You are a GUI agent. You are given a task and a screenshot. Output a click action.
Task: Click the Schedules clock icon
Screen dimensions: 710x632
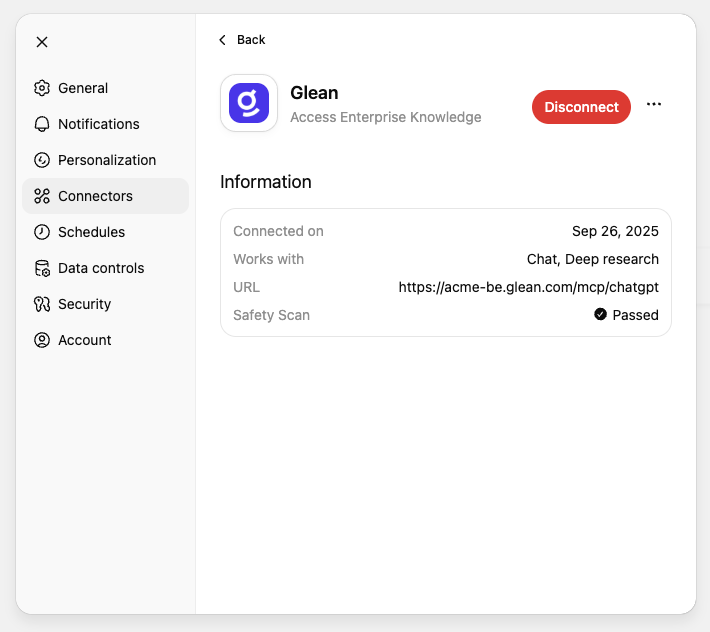pos(42,232)
